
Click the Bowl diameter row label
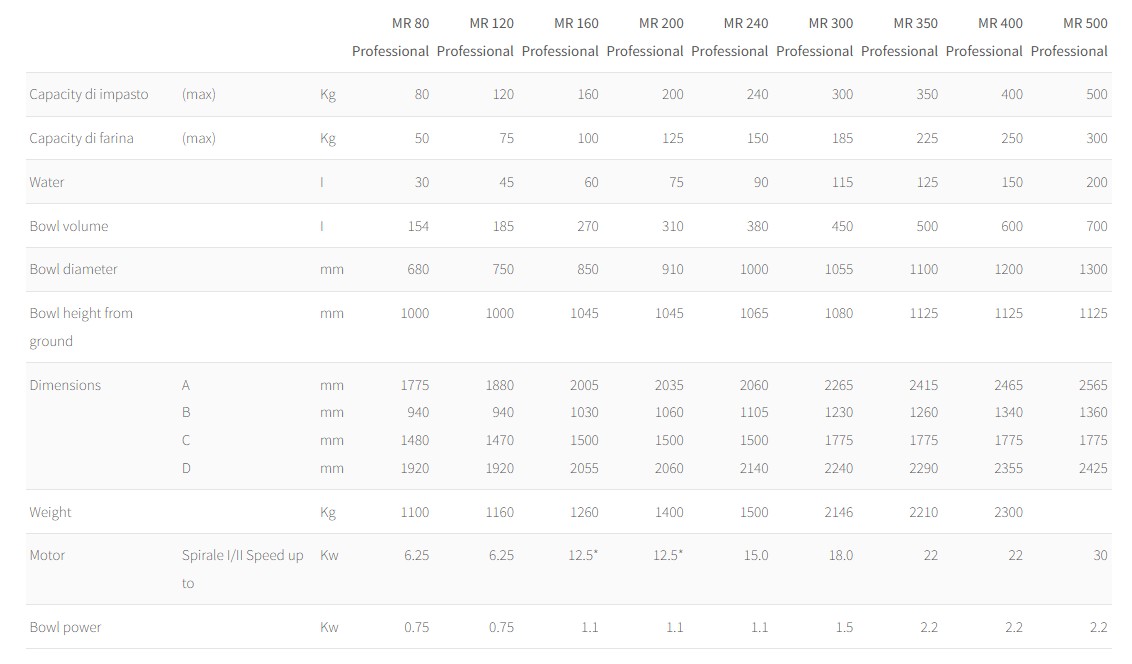[x=73, y=269]
